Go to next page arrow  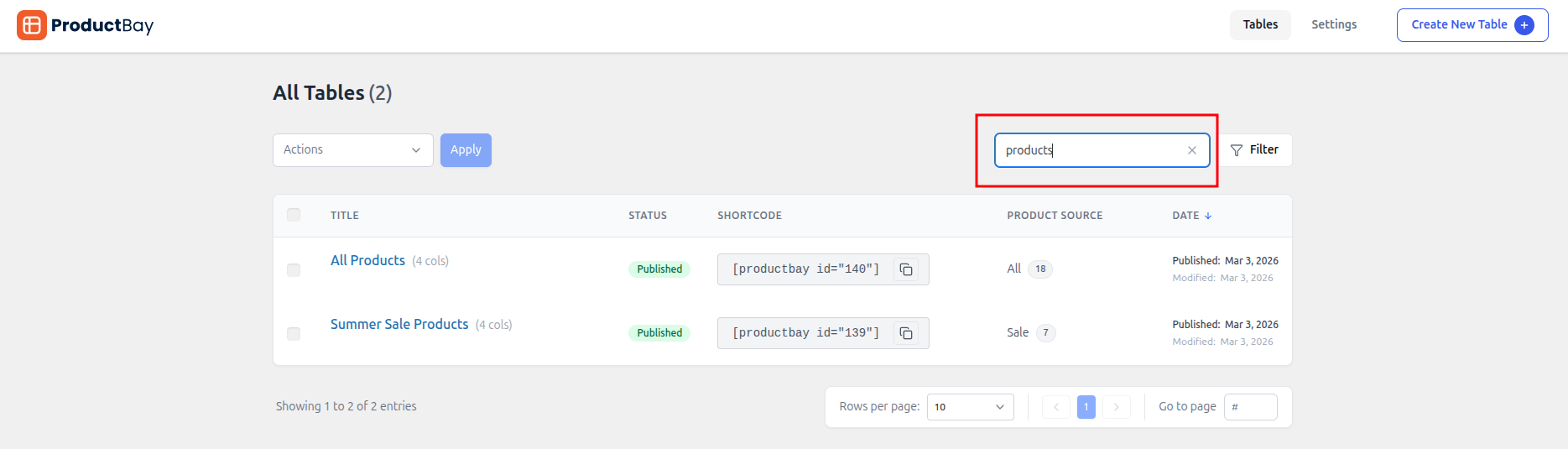1117,407
